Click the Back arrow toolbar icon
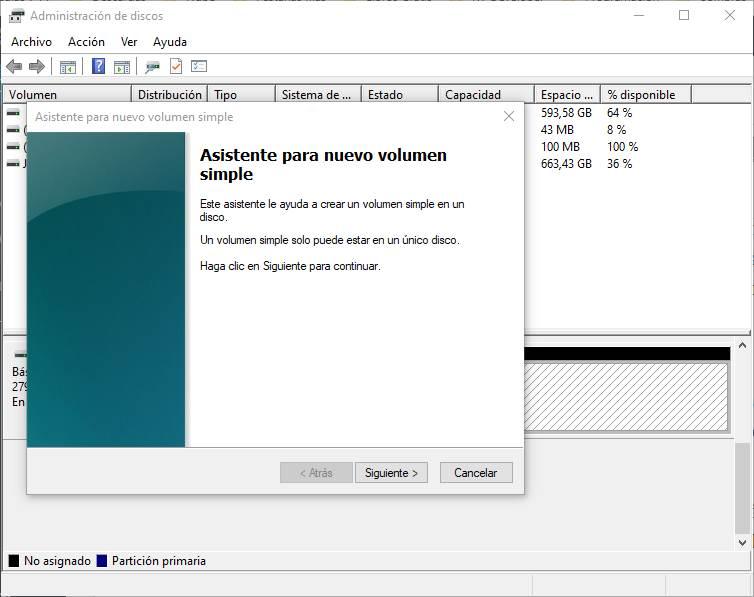This screenshot has width=754, height=597. (x=14, y=66)
